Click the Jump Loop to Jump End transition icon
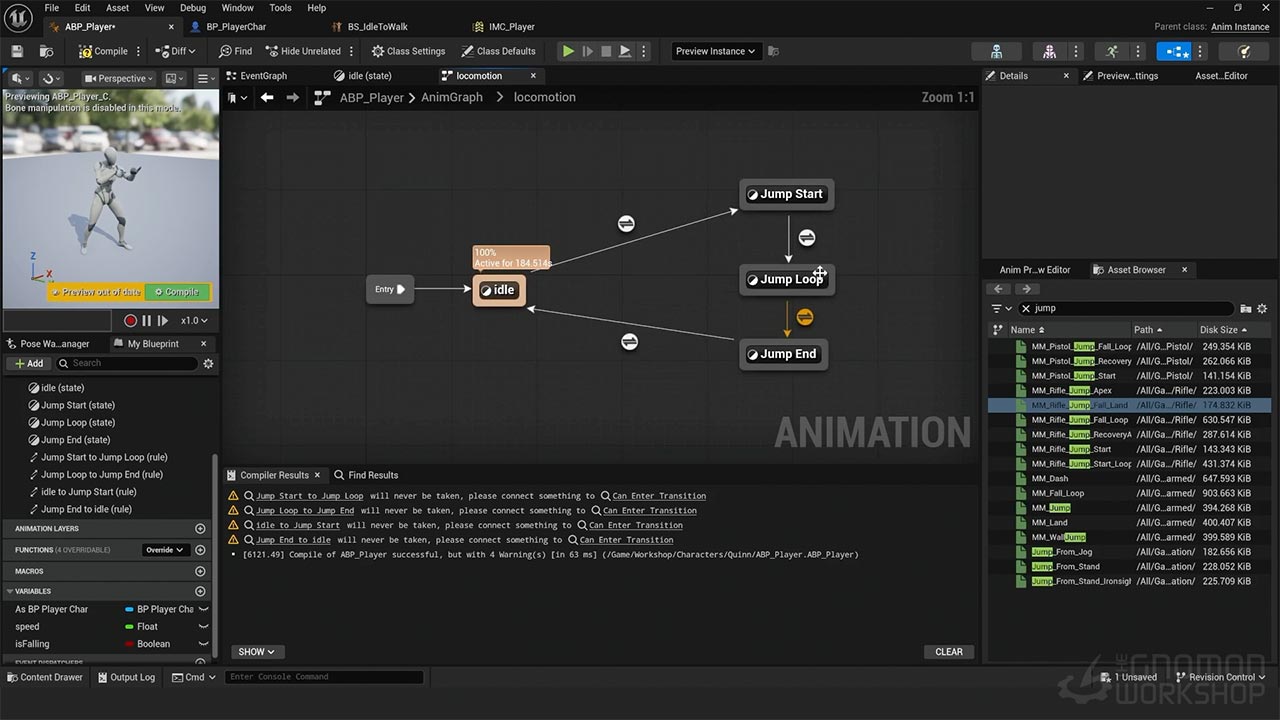Screen dimensions: 1280x720 pos(805,317)
